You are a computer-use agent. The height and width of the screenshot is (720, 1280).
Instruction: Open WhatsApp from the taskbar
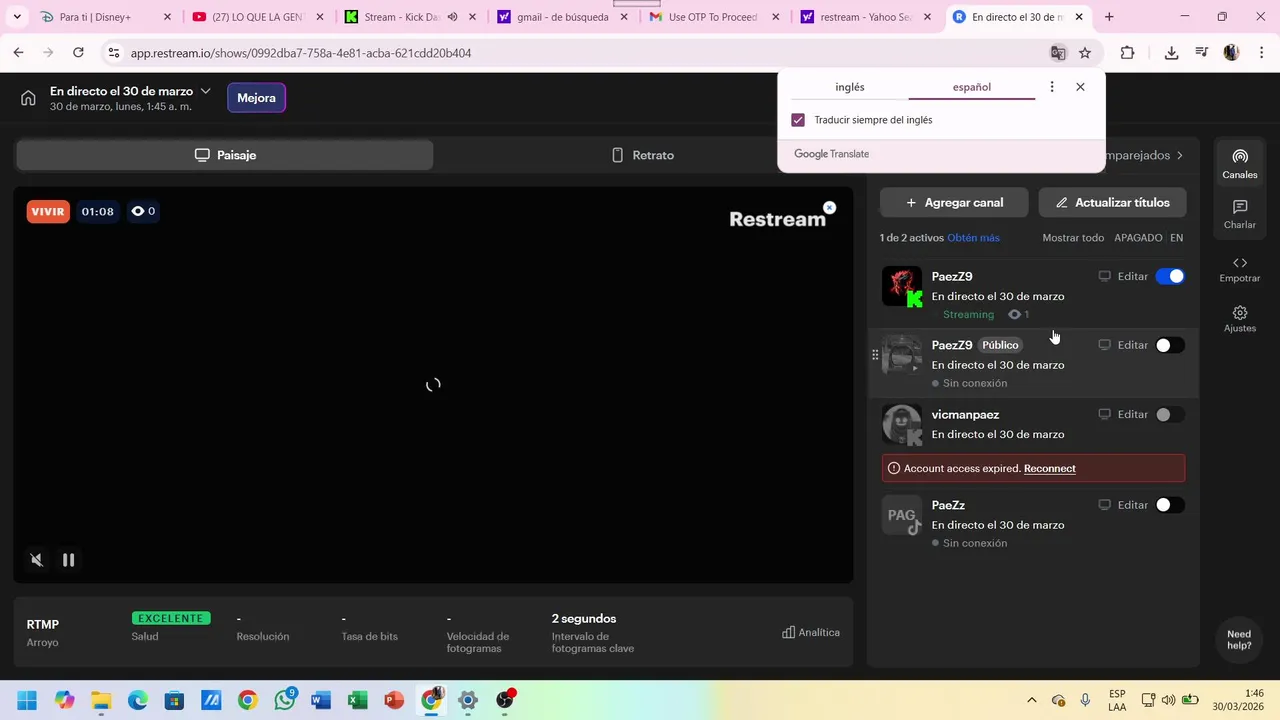(285, 700)
